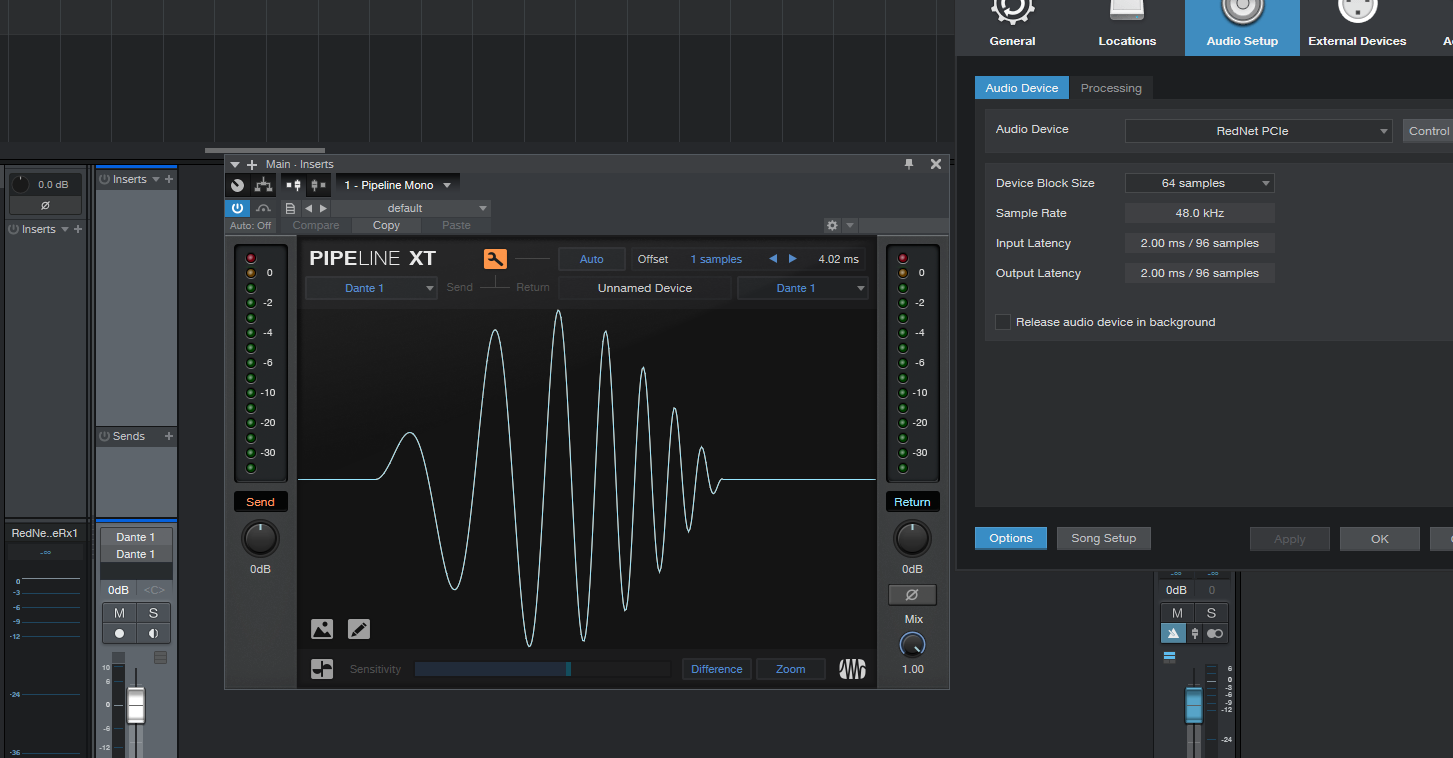Open the Control button beside the Audio Device
The image size is (1453, 758).
(1429, 131)
